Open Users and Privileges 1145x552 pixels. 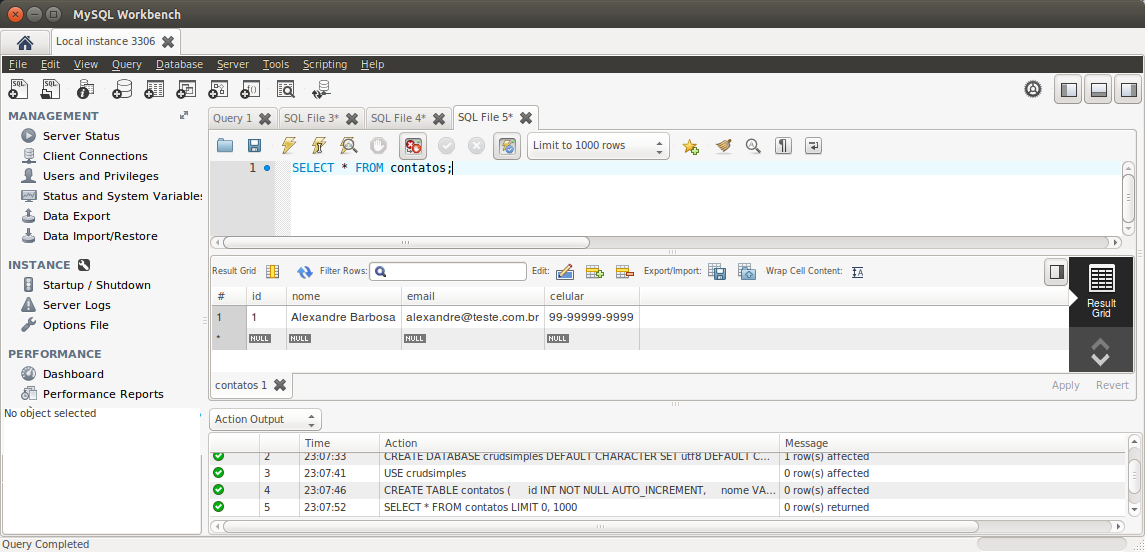tap(100, 176)
